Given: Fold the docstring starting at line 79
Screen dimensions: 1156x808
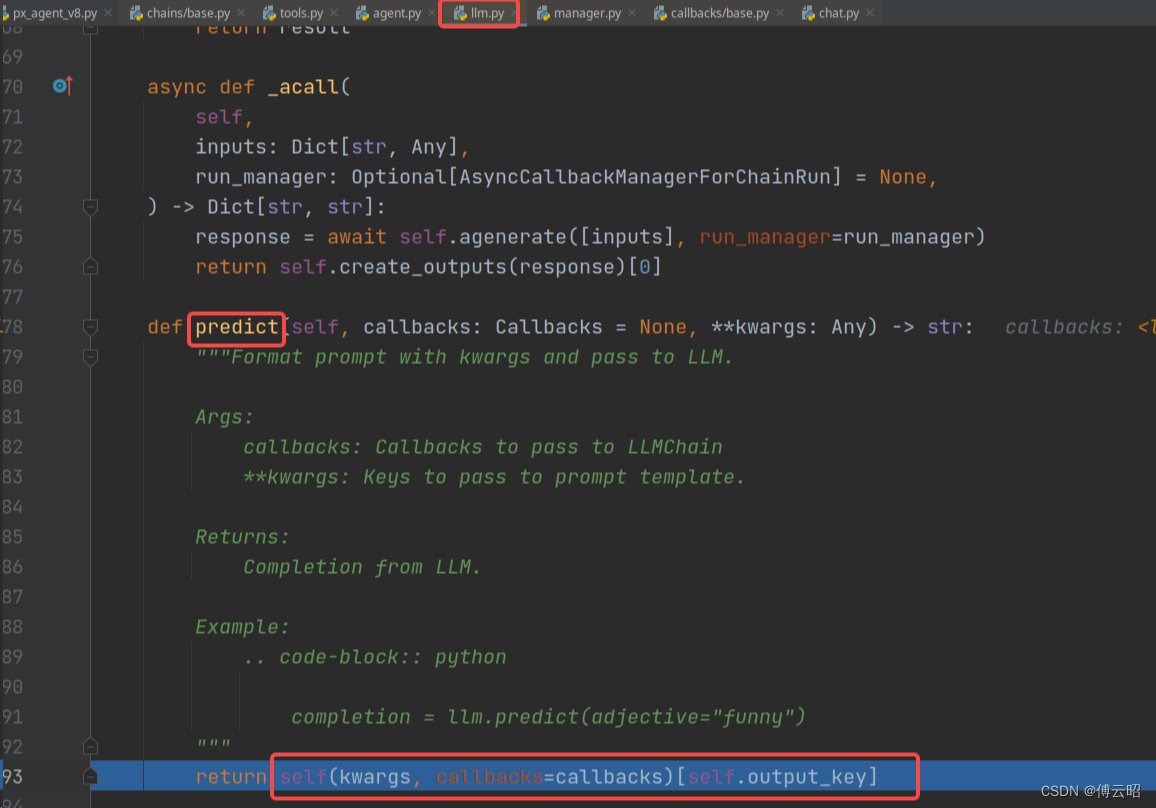Looking at the screenshot, I should click(90, 357).
